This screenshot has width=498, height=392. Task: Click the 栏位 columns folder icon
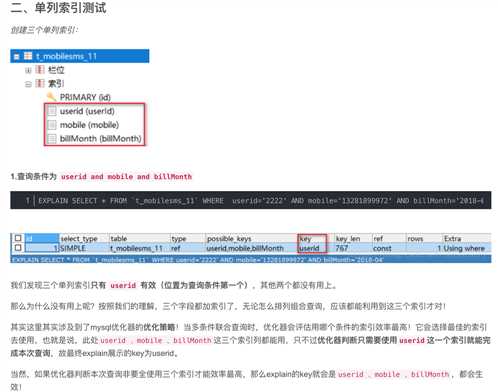click(40, 70)
